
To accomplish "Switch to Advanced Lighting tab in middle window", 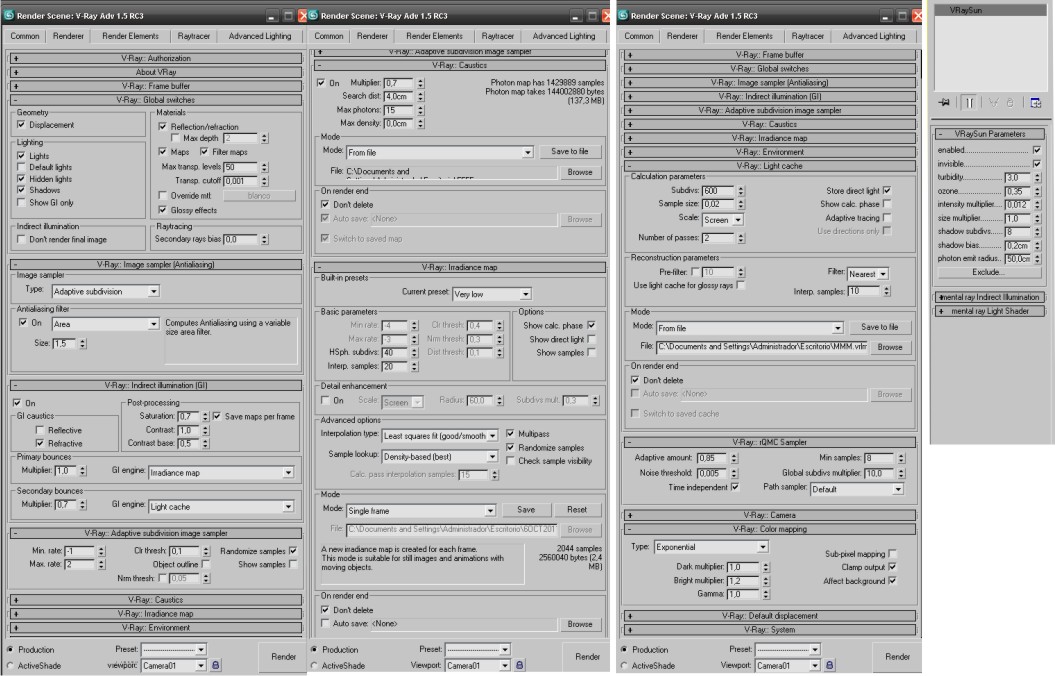I will pos(564,36).
